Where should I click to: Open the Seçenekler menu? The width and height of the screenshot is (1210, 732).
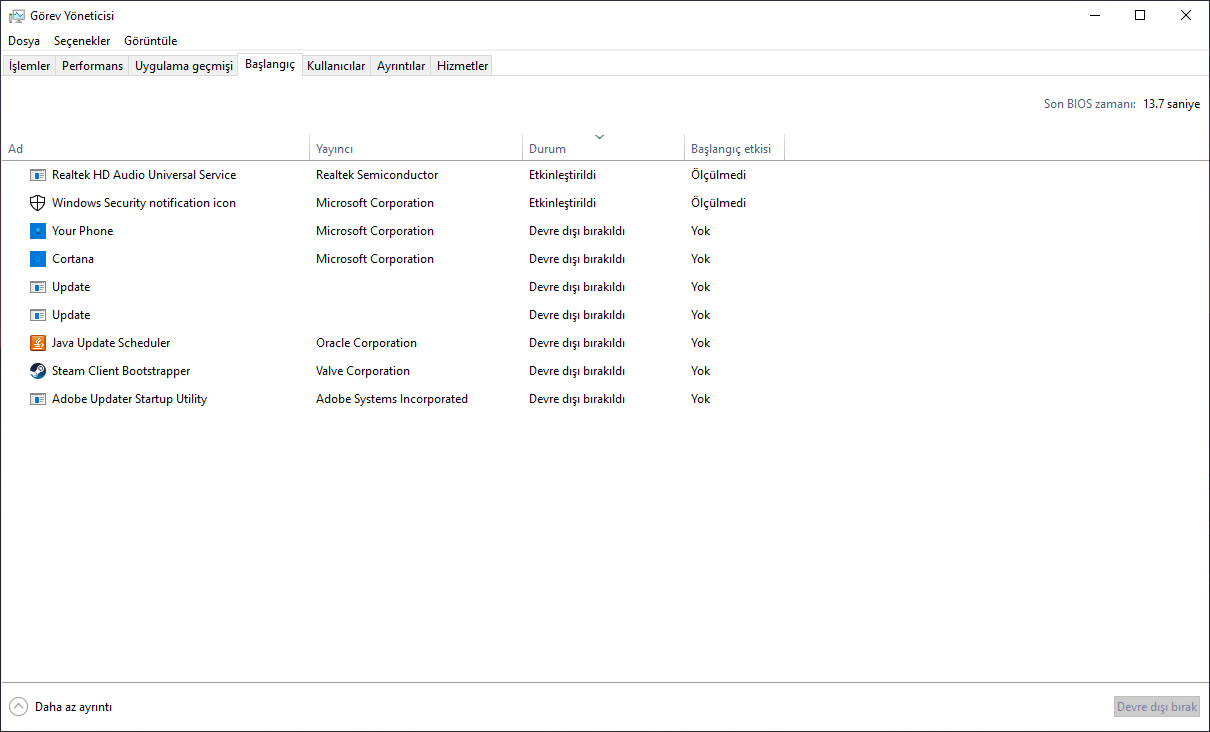pos(82,41)
